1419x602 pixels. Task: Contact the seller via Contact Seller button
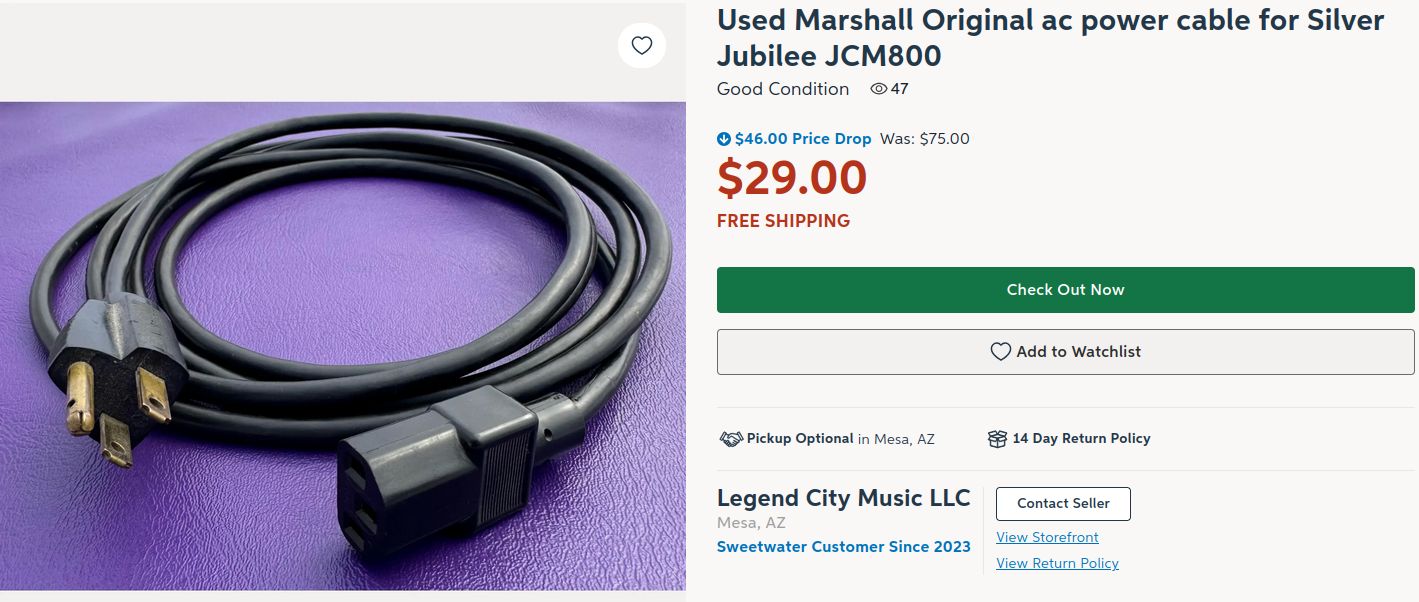[1063, 504]
